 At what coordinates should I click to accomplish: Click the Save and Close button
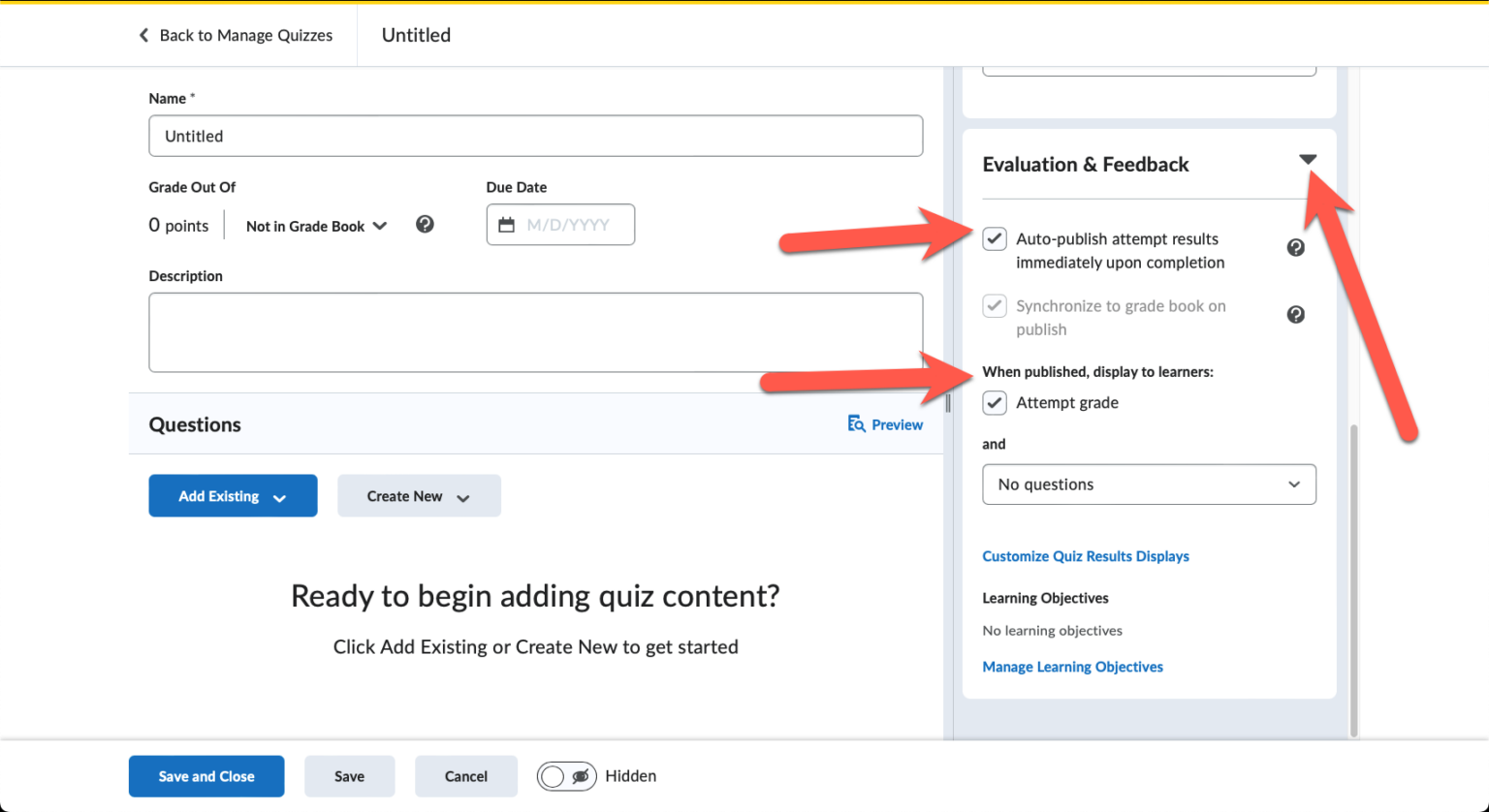pyautogui.click(x=206, y=775)
